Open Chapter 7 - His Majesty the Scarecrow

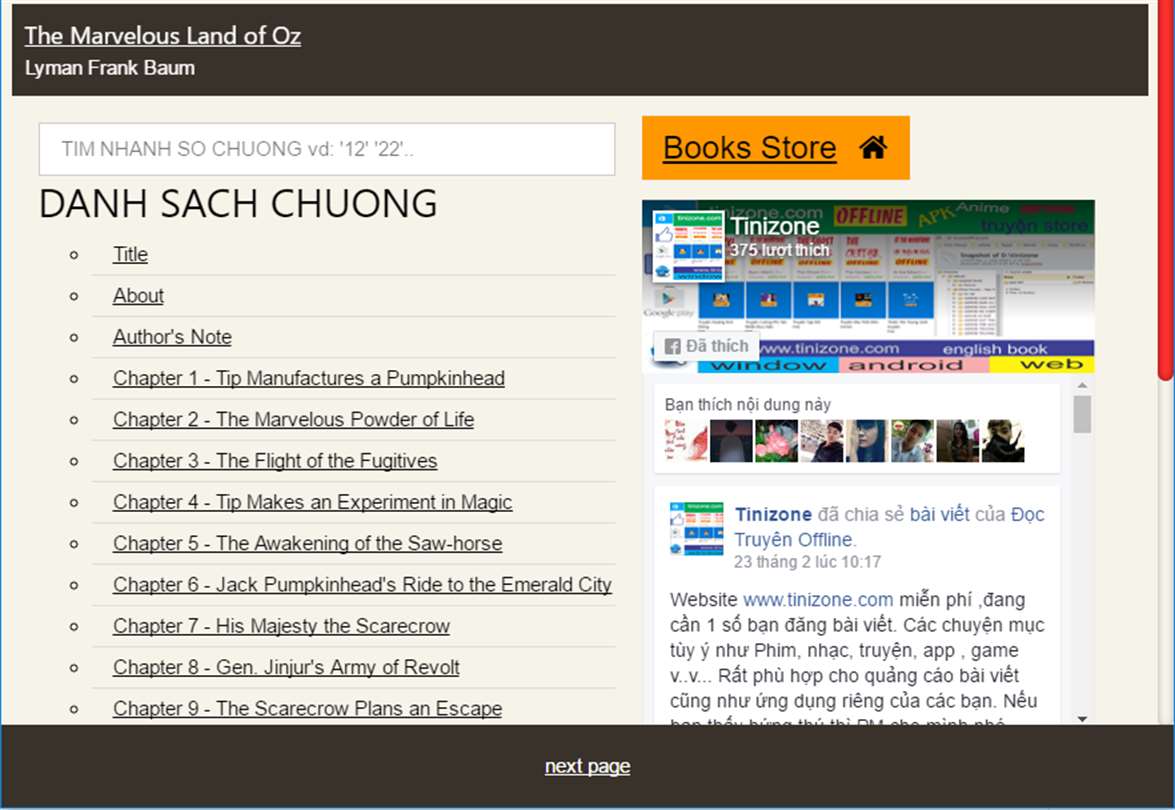point(282,625)
